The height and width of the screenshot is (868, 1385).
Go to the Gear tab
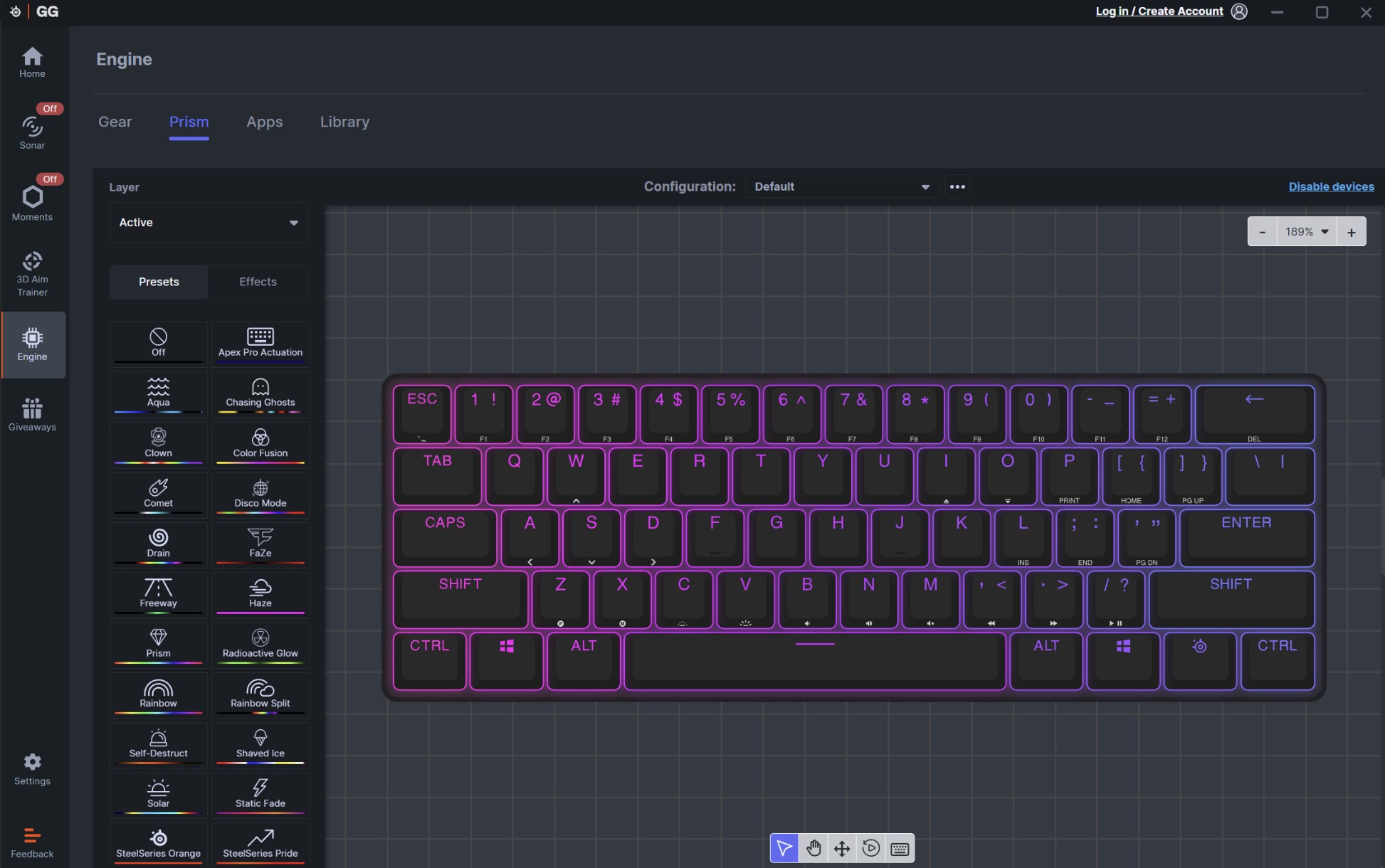click(115, 122)
